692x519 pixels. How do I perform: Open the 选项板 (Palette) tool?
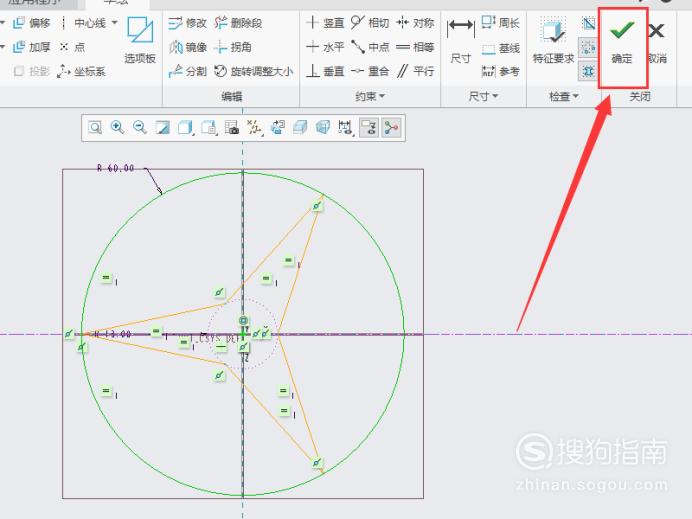[x=140, y=40]
